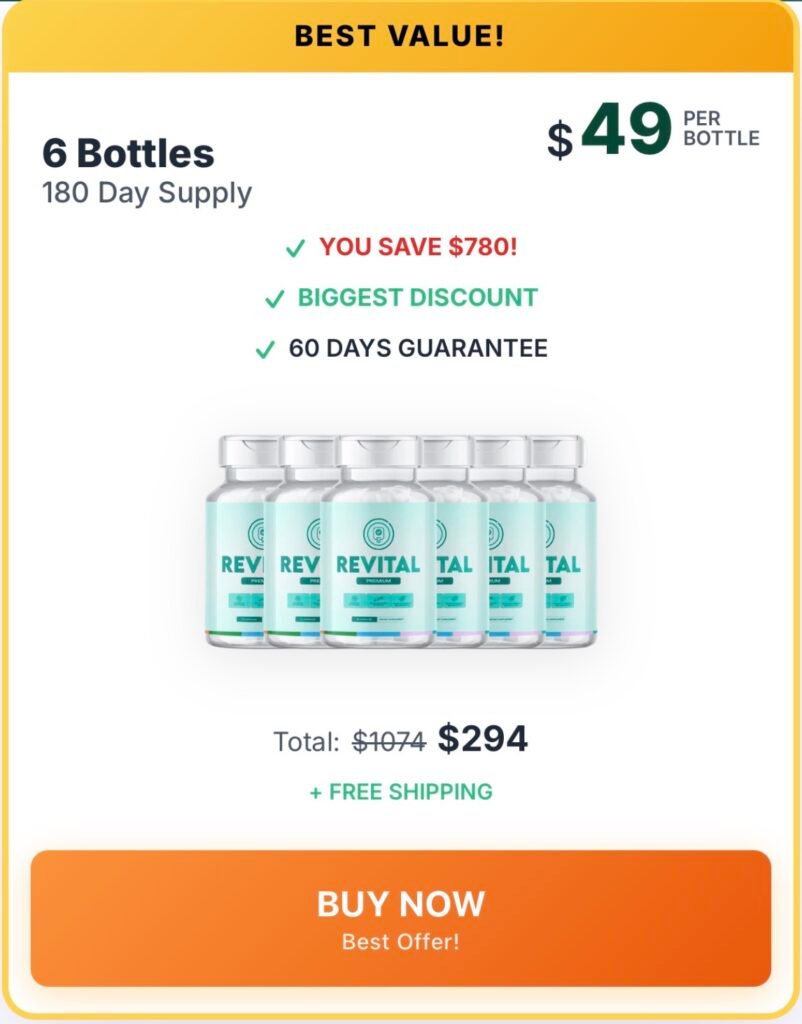Click the checkmark beside BIGGEST DISCOUNT
Screen dimensions: 802x1024
click(x=274, y=299)
